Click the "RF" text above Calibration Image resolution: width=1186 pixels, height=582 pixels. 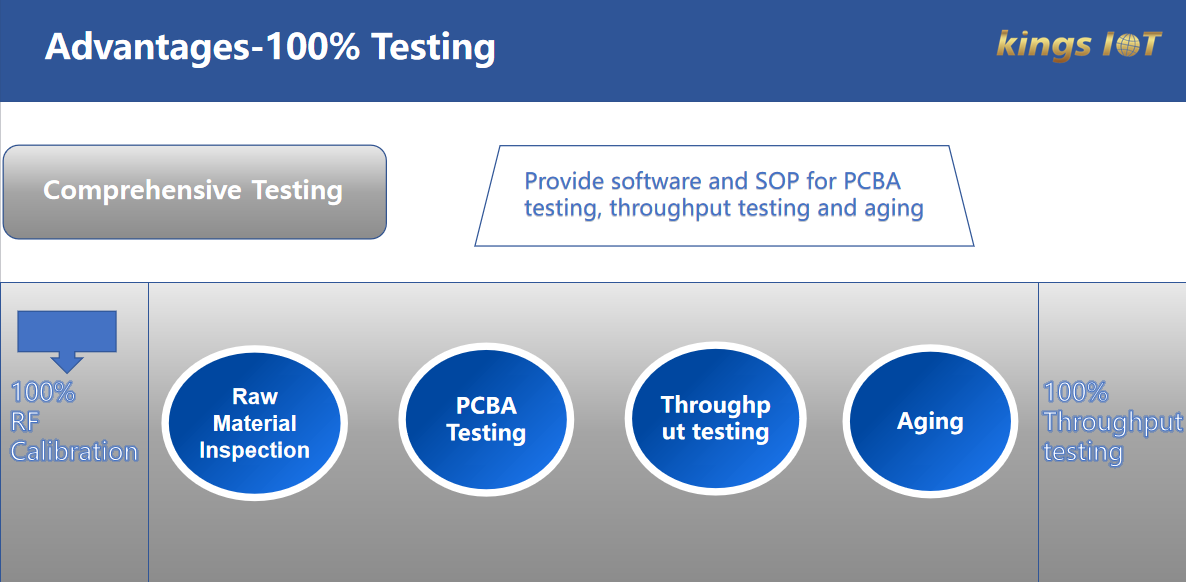(24, 422)
